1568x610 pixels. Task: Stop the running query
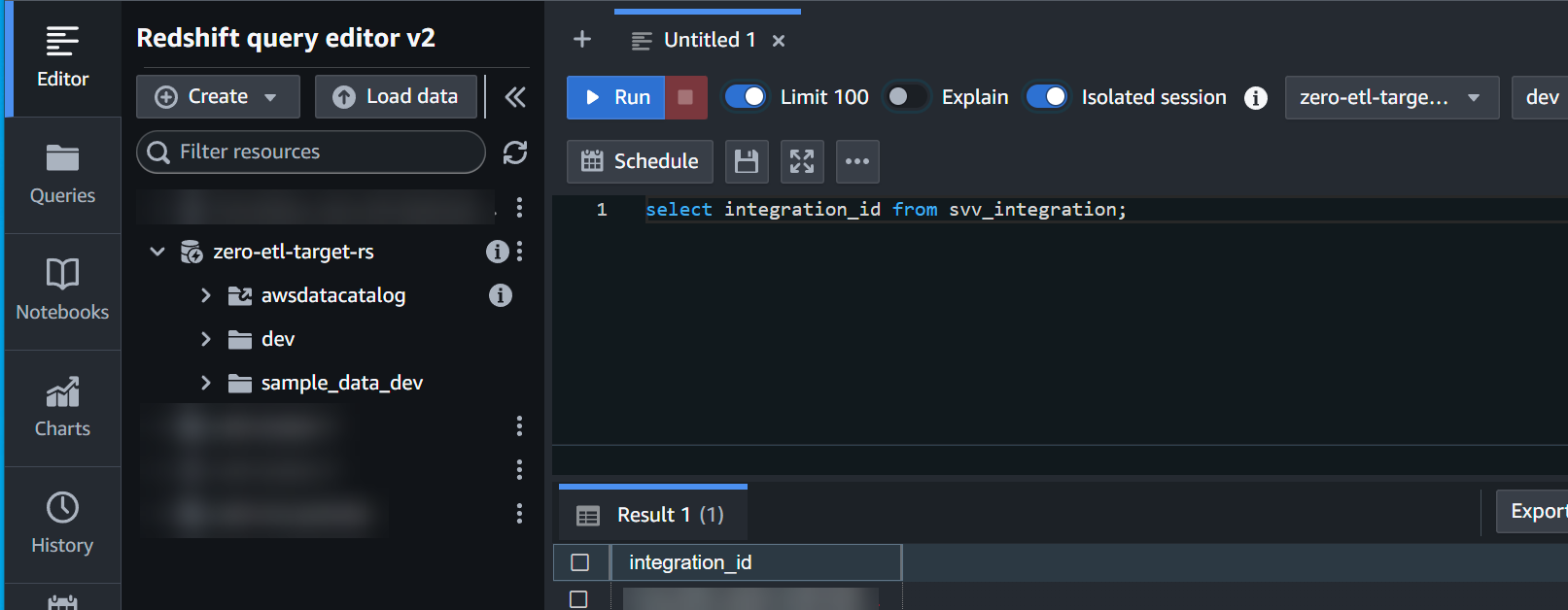click(685, 97)
